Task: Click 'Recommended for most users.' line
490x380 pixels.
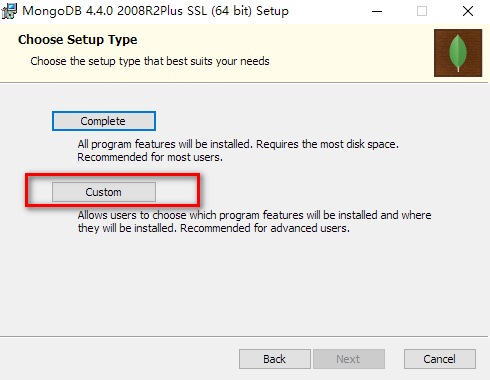Action: [150, 157]
